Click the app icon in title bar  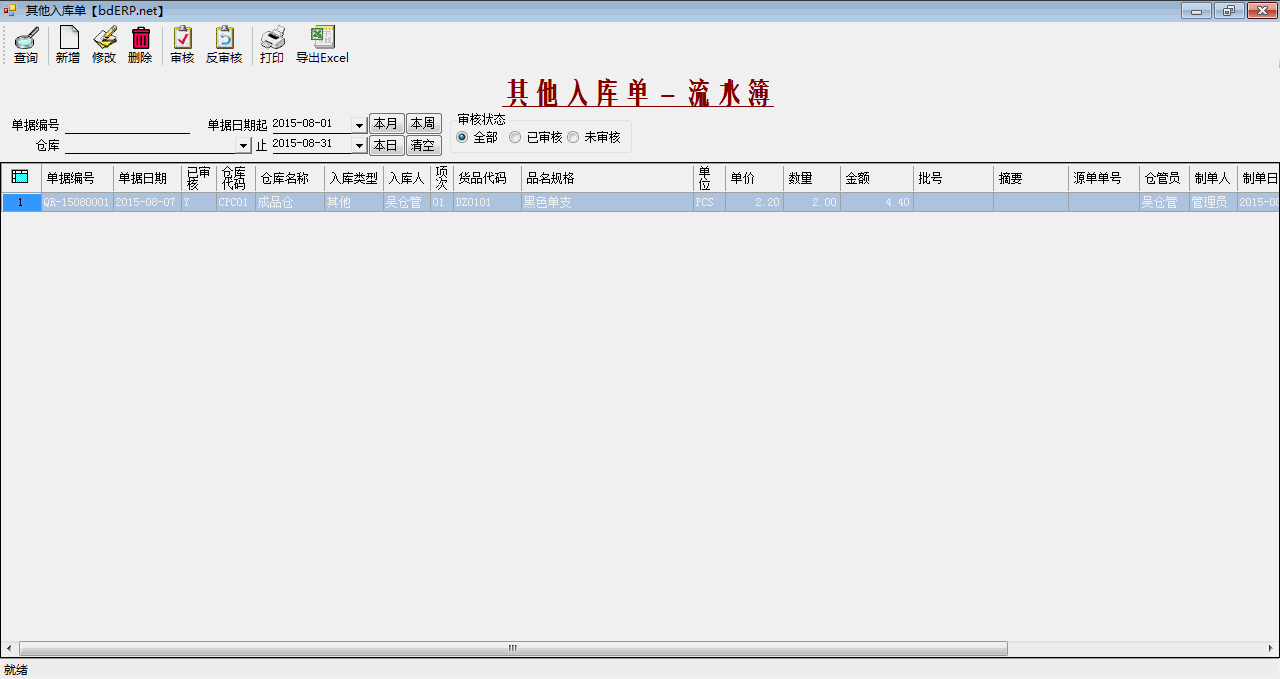coord(11,11)
